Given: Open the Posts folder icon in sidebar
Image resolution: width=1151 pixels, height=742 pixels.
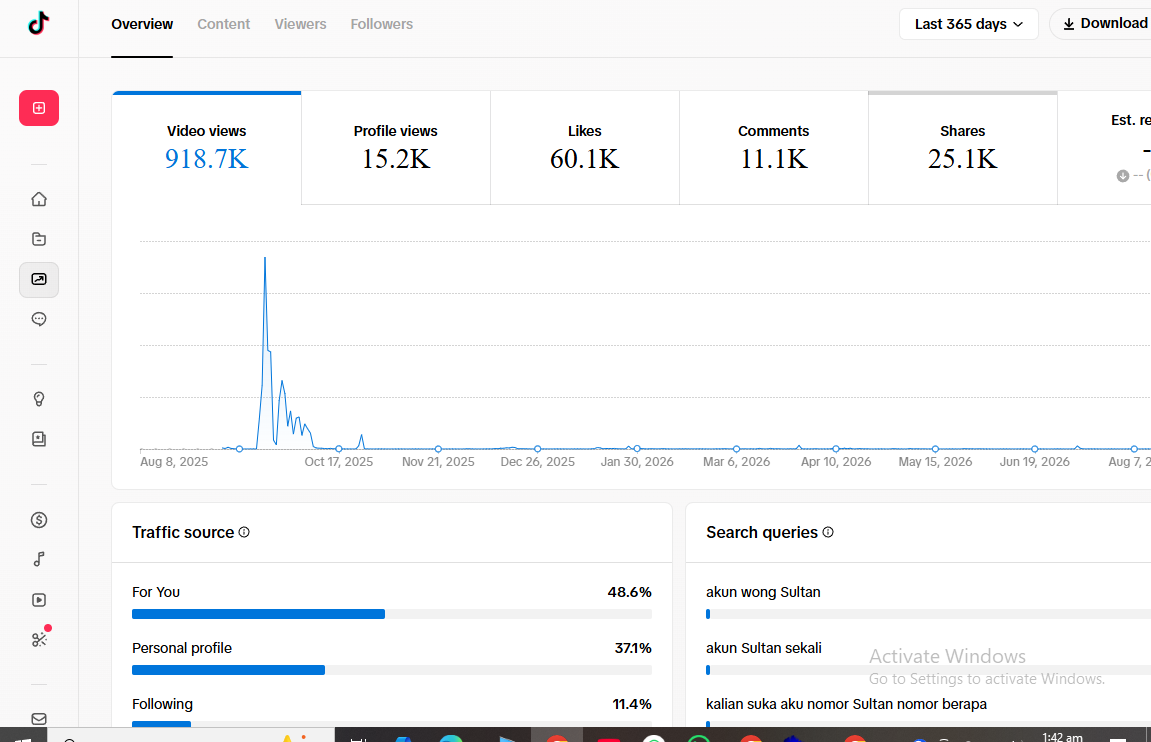Looking at the screenshot, I should (39, 239).
